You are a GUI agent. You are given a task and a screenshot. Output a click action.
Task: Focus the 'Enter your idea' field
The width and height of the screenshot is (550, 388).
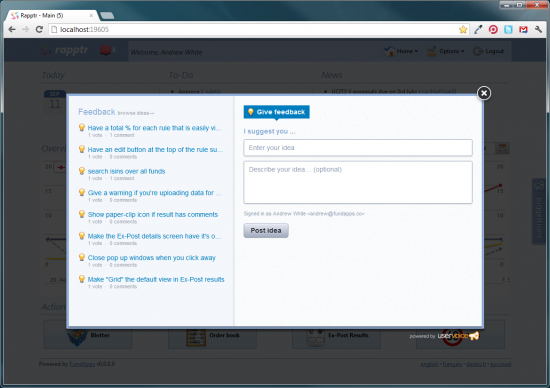click(x=358, y=148)
